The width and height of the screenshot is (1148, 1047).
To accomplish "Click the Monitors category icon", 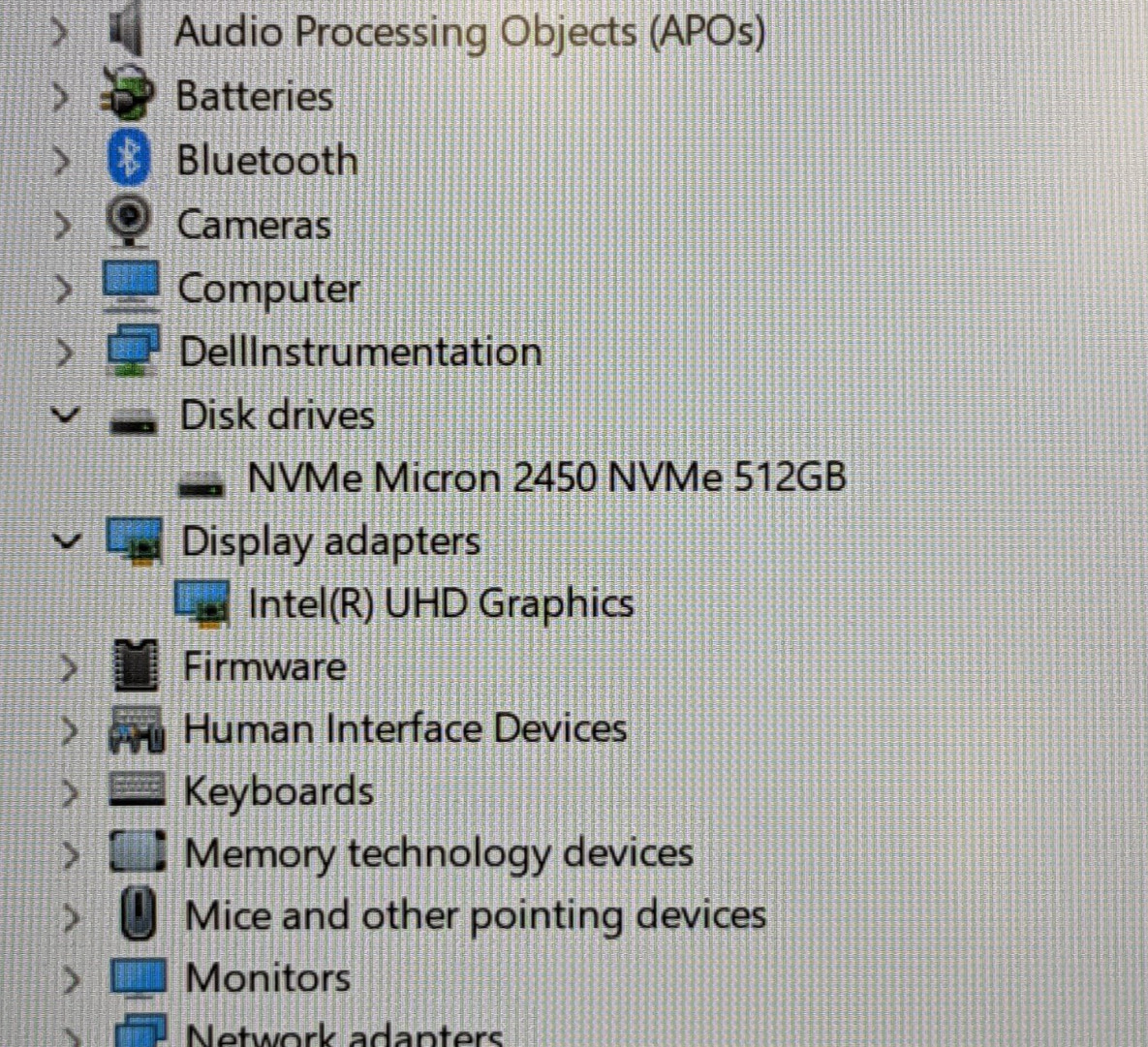I will (138, 977).
